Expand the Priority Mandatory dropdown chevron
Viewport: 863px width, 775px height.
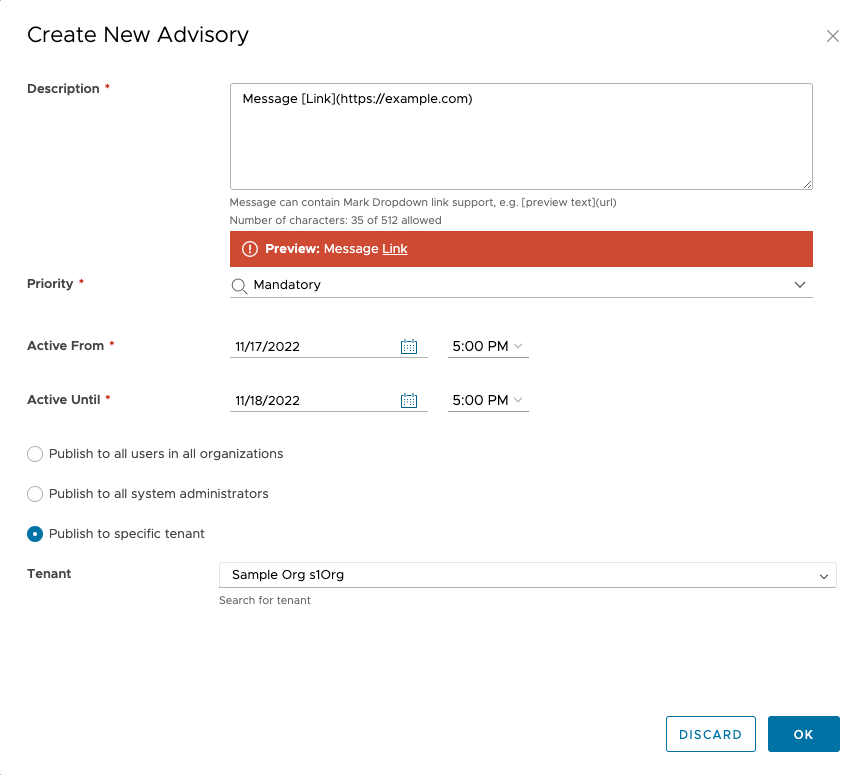point(799,285)
